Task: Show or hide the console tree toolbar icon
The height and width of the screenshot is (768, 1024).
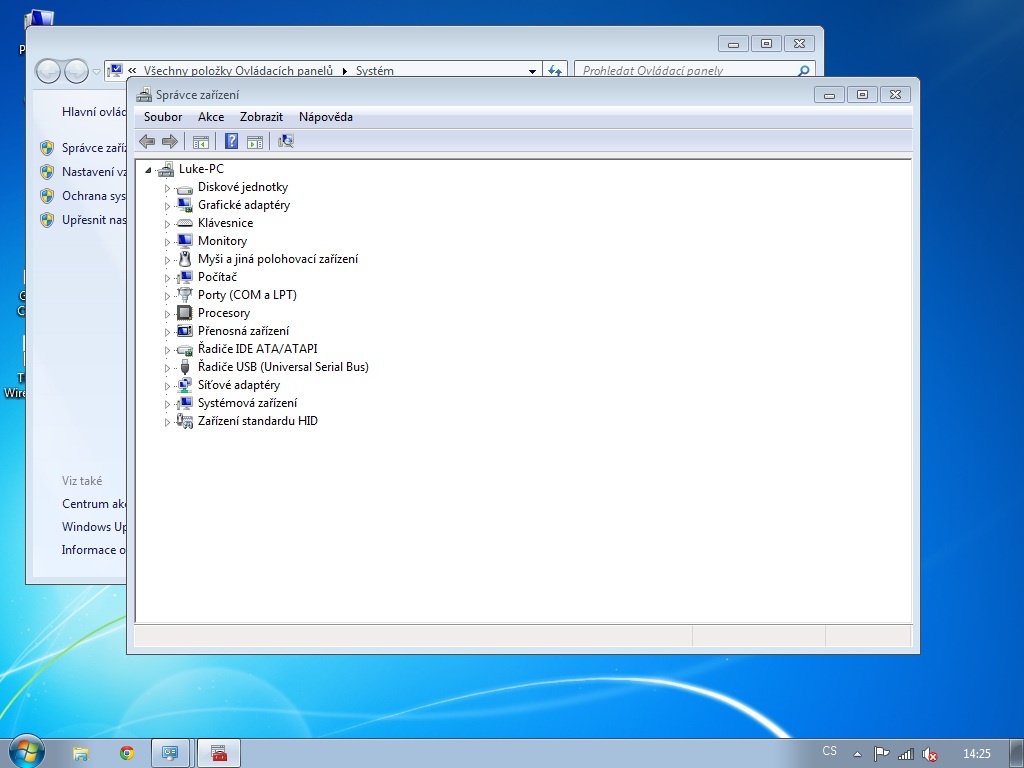Action: (201, 141)
